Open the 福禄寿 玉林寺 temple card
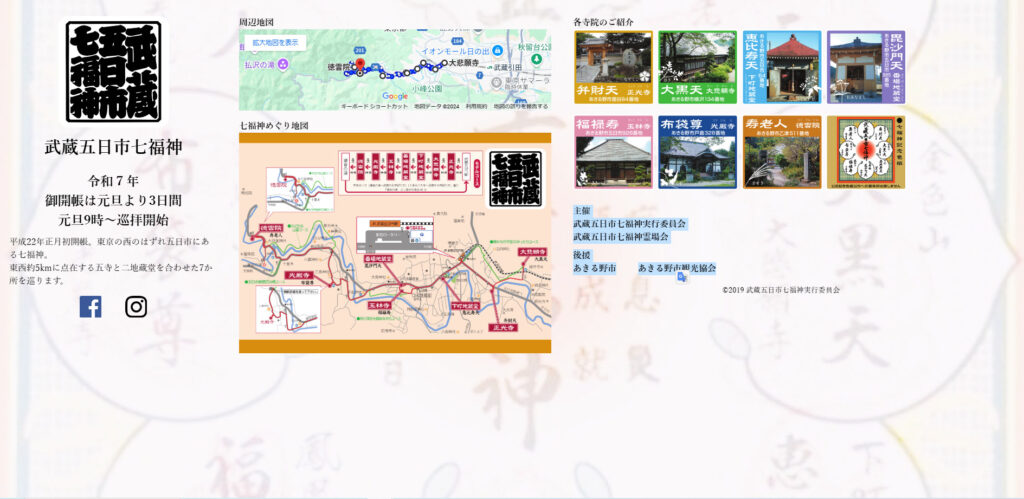This screenshot has width=1024, height=499. [x=613, y=152]
